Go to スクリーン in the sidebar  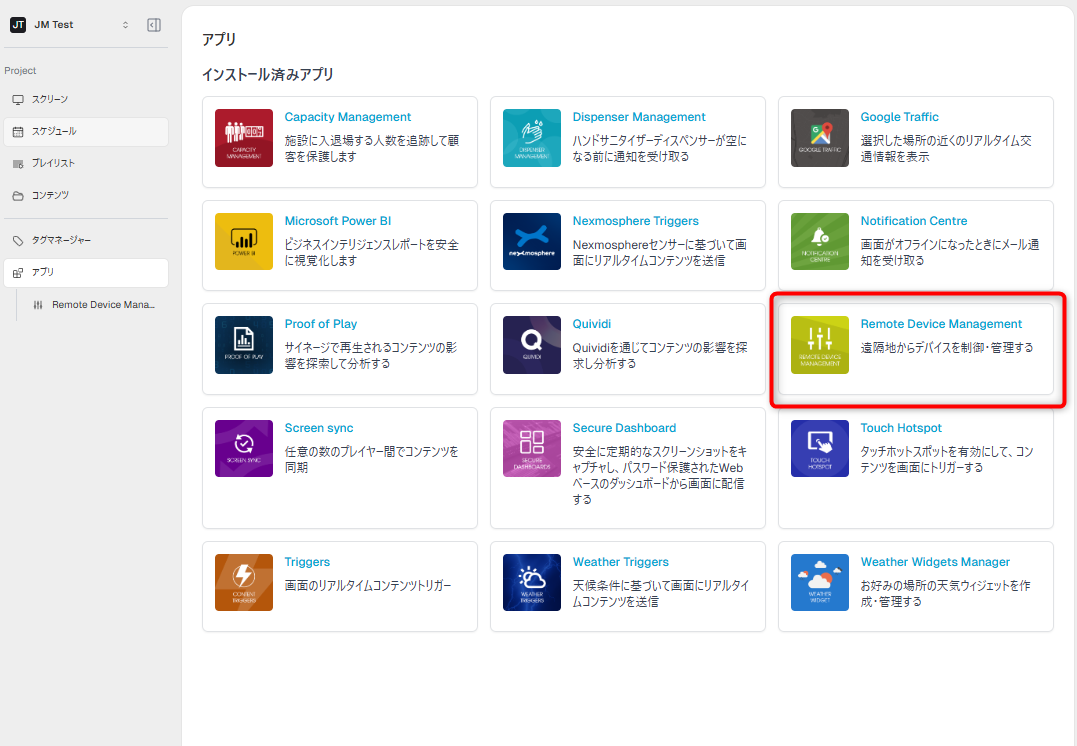point(86,100)
